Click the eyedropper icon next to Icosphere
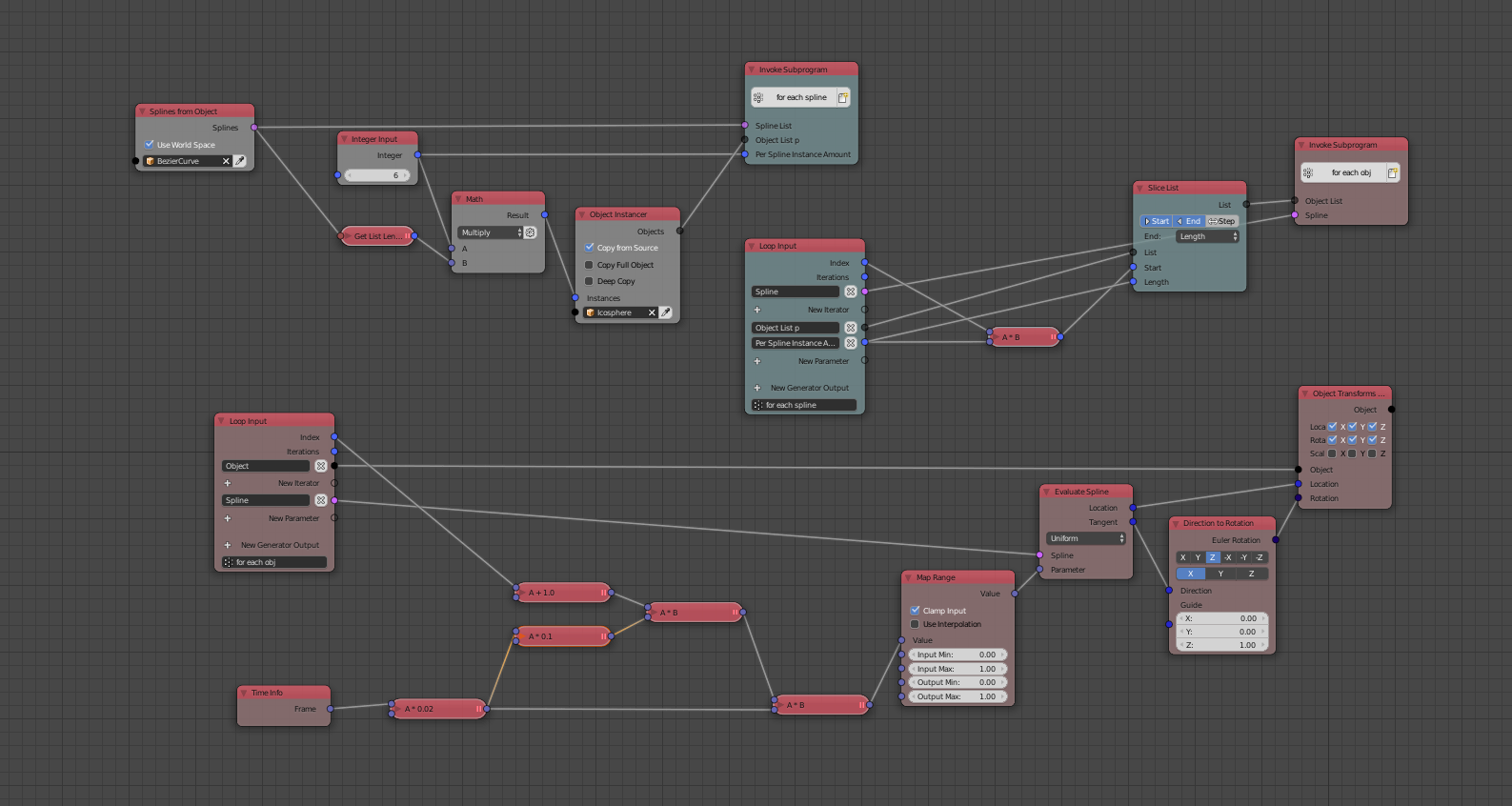This screenshot has width=1512, height=806. pyautogui.click(x=666, y=312)
